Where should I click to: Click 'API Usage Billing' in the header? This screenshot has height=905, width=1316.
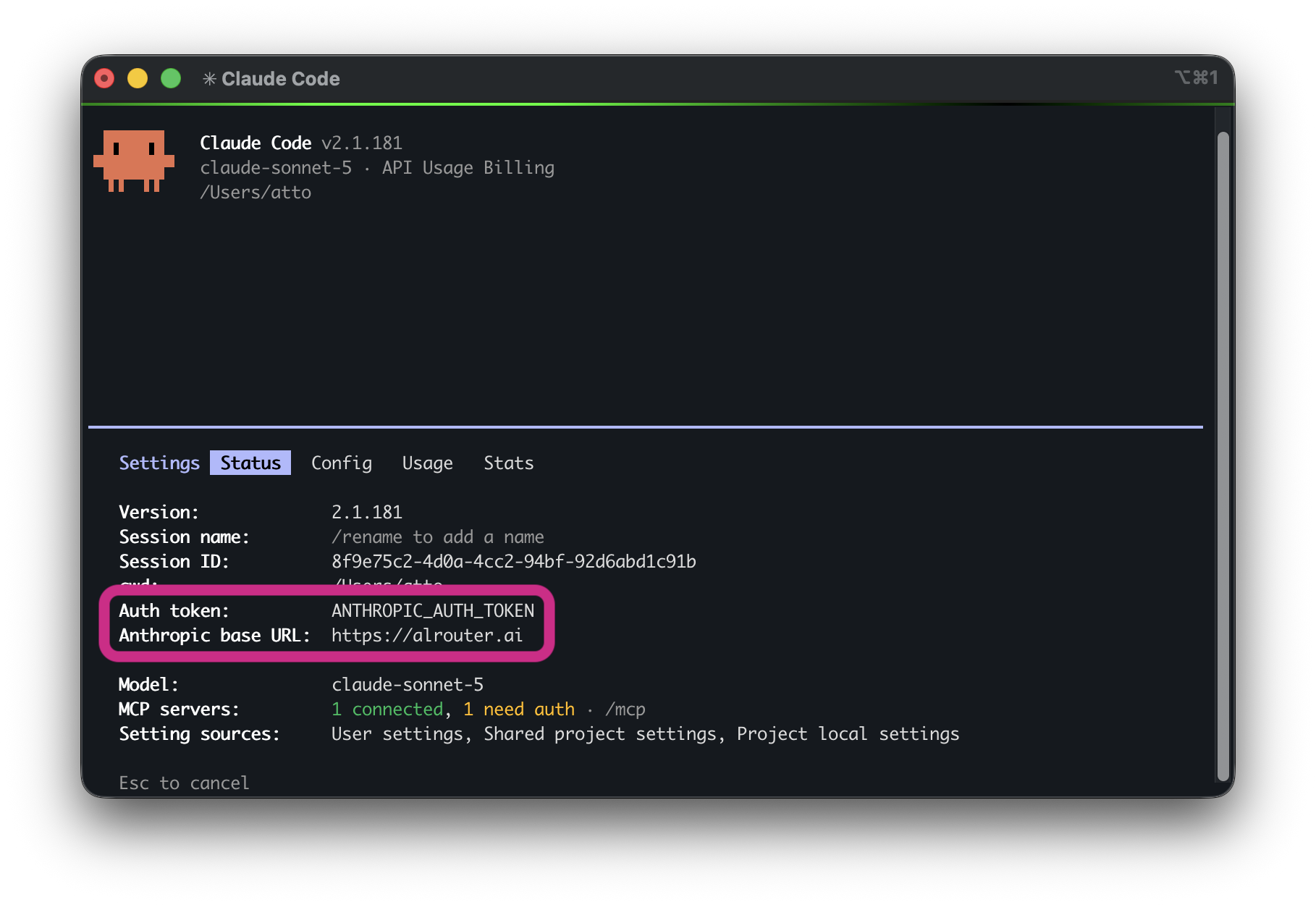click(x=468, y=168)
